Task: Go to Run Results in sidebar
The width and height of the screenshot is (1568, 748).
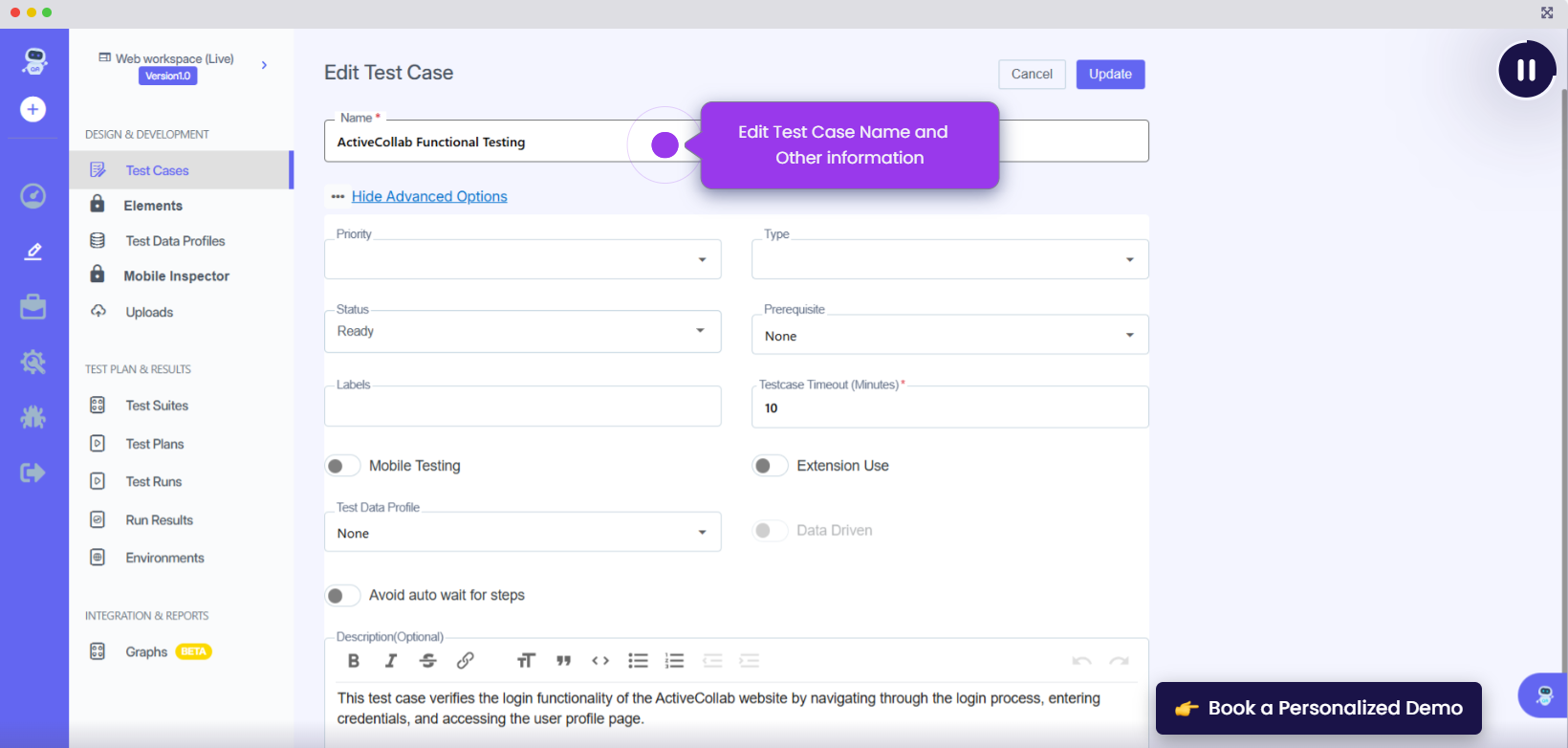Action: [159, 520]
